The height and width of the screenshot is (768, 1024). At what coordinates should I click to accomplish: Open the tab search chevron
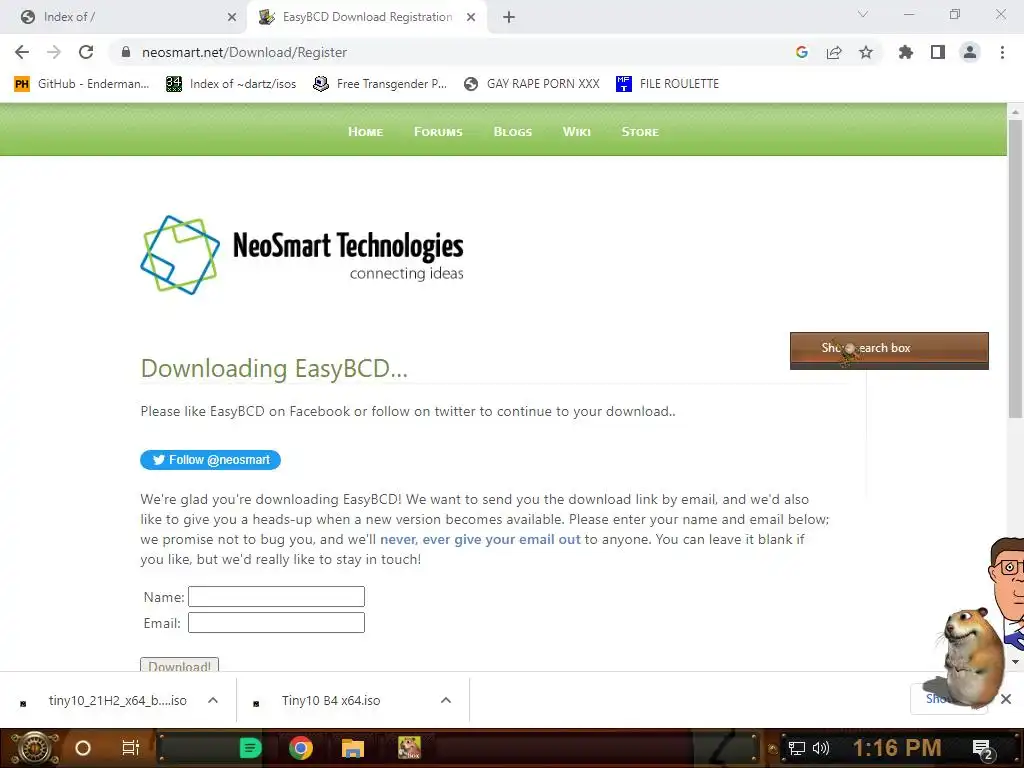click(x=863, y=14)
